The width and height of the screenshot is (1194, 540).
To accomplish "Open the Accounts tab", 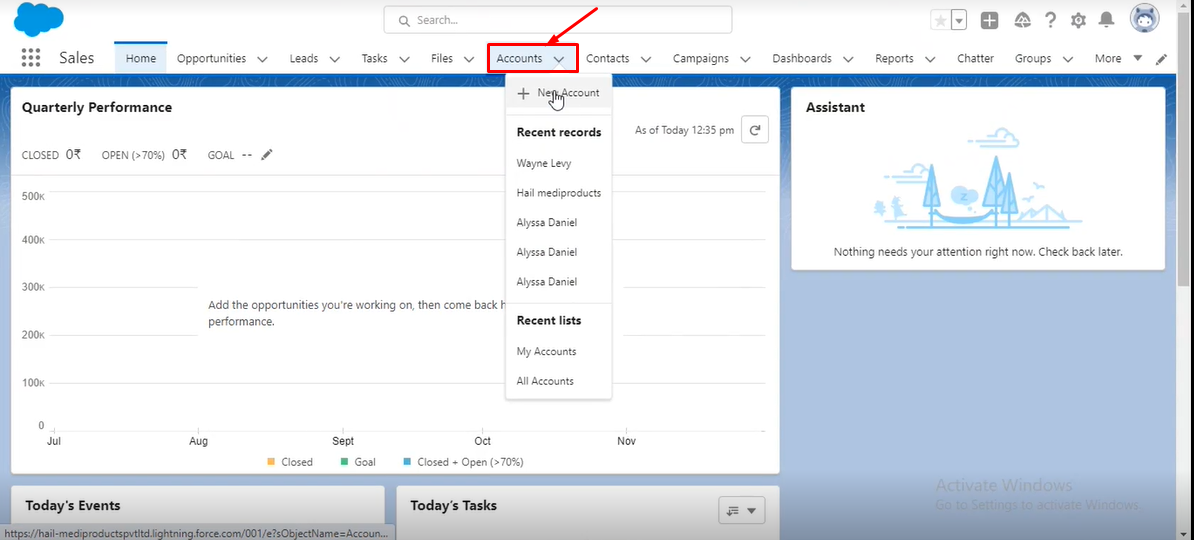I will coord(519,58).
